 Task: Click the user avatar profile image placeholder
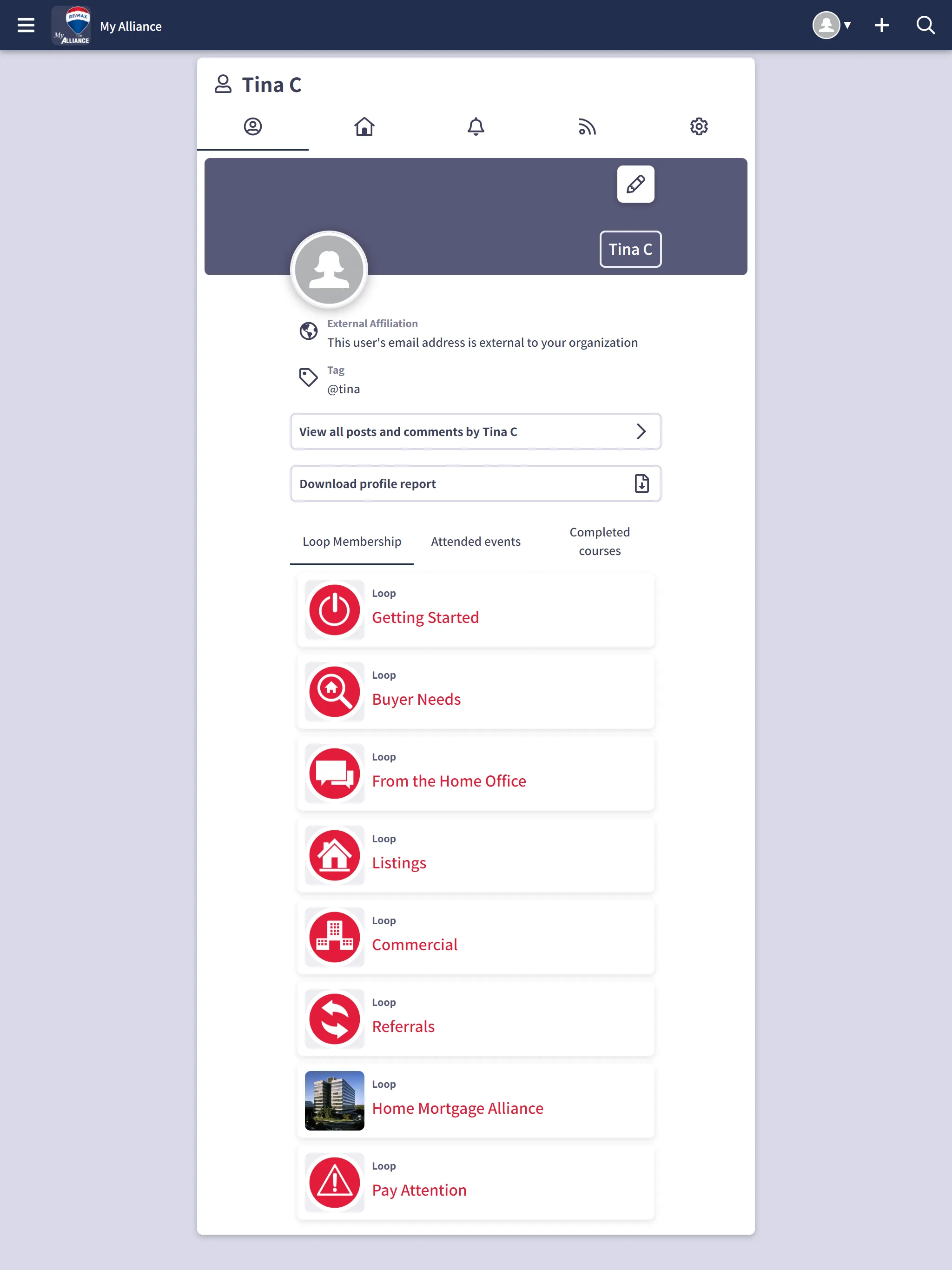pyautogui.click(x=329, y=268)
